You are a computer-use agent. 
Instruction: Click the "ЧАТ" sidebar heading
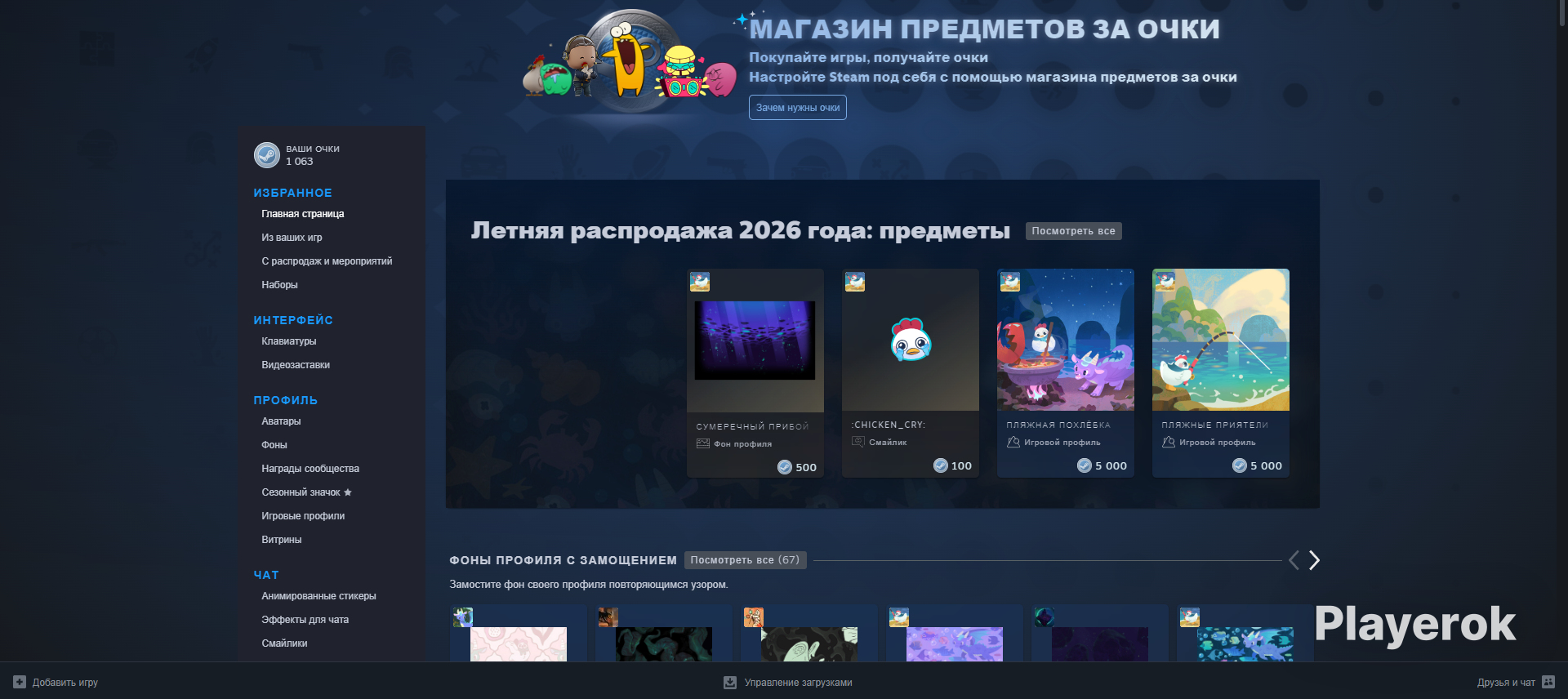pyautogui.click(x=266, y=575)
